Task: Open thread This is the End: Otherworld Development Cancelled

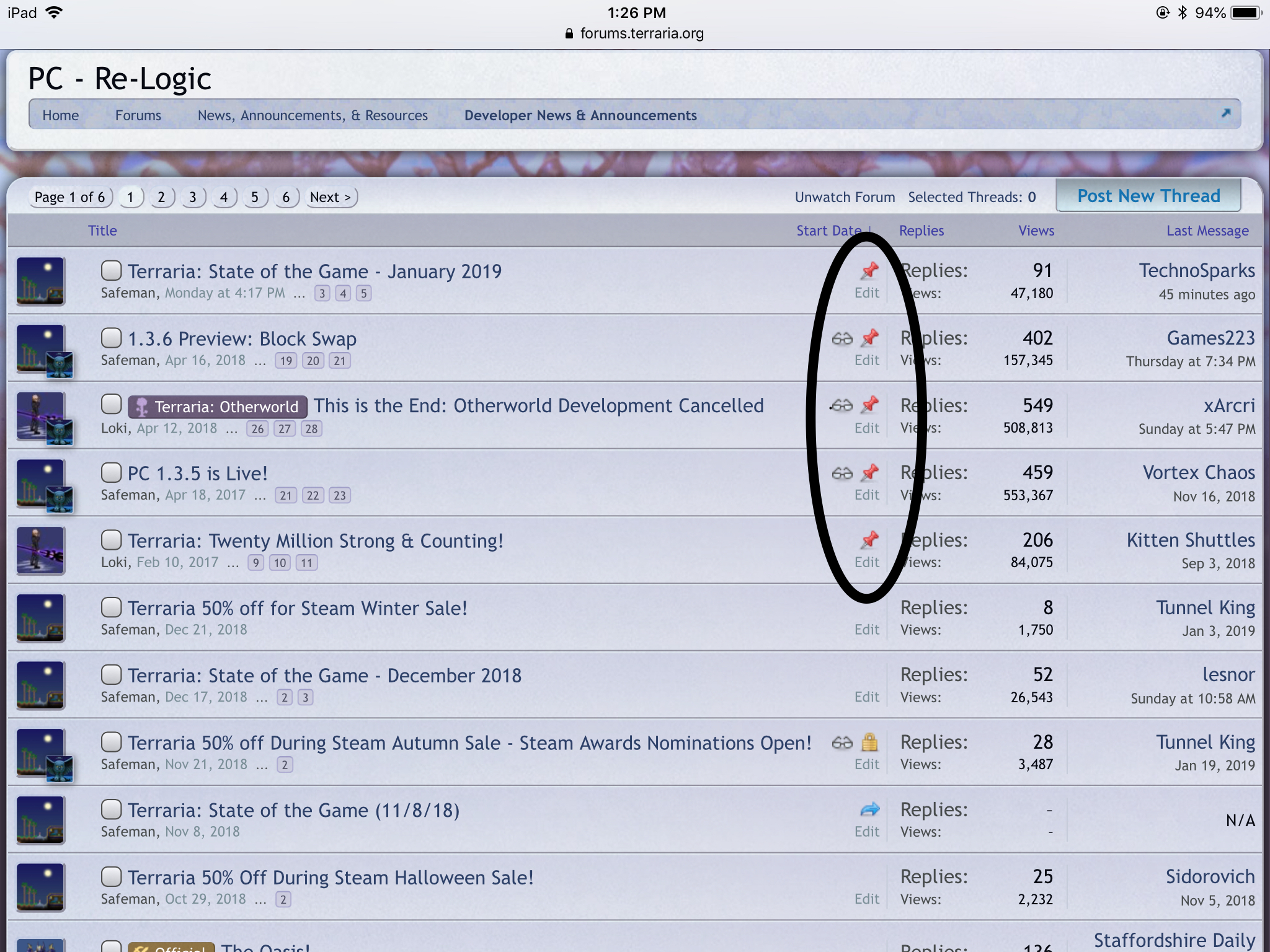Action: (538, 405)
